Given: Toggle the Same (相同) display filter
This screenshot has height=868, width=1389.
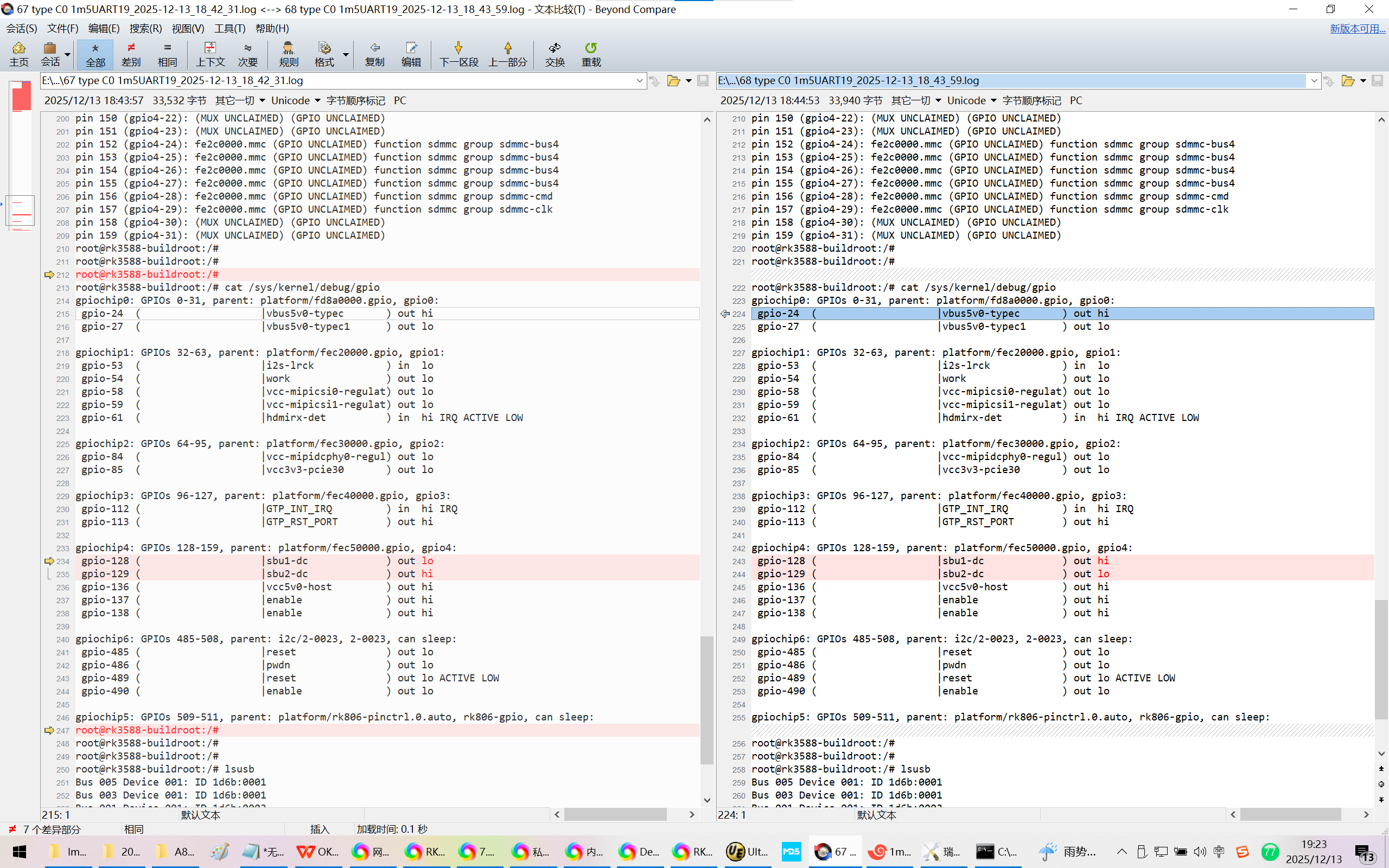Looking at the screenshot, I should [167, 53].
